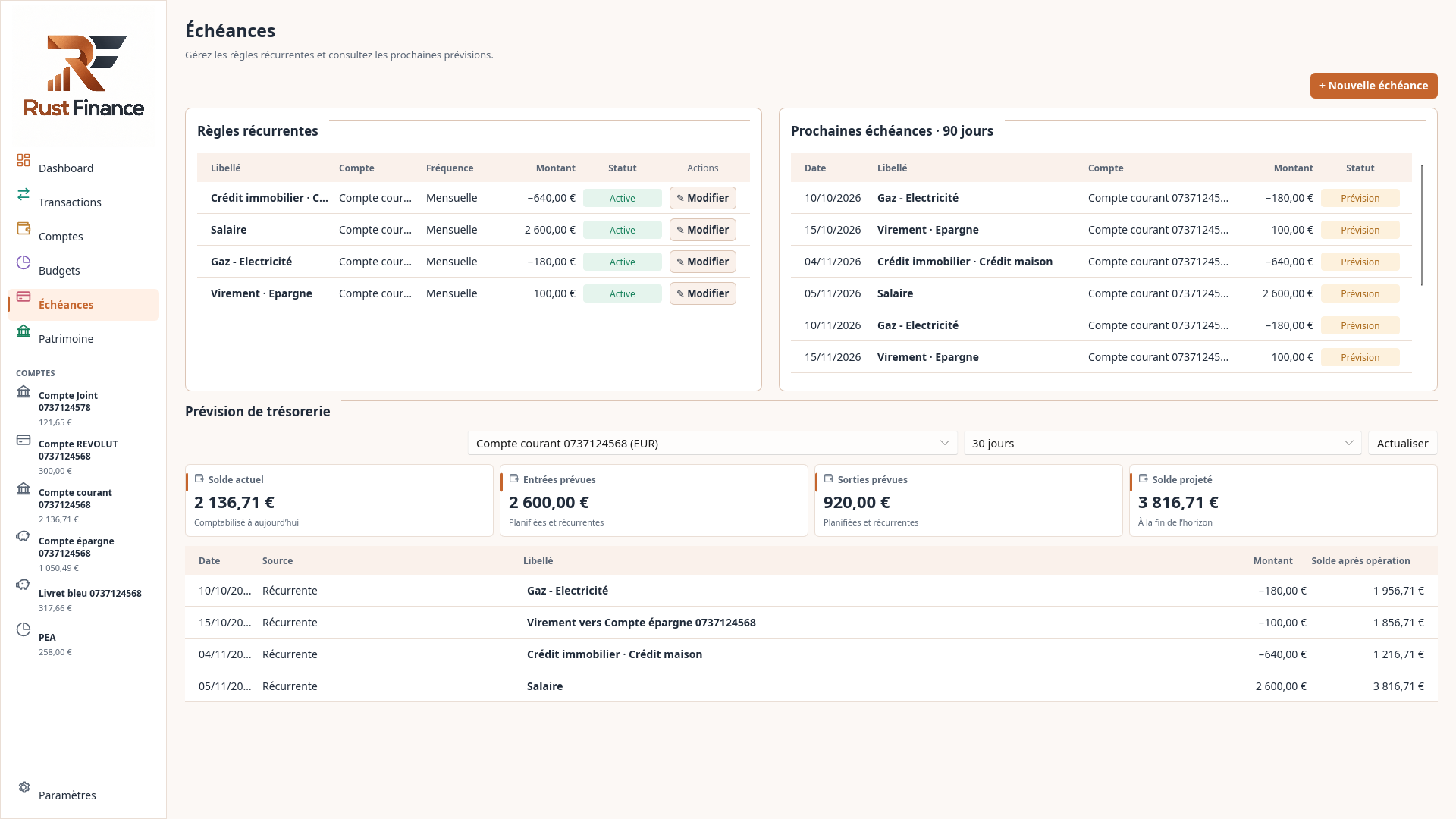Click the Prochaines échéances scrollbar
Viewport: 1456px width, 819px height.
1422,225
